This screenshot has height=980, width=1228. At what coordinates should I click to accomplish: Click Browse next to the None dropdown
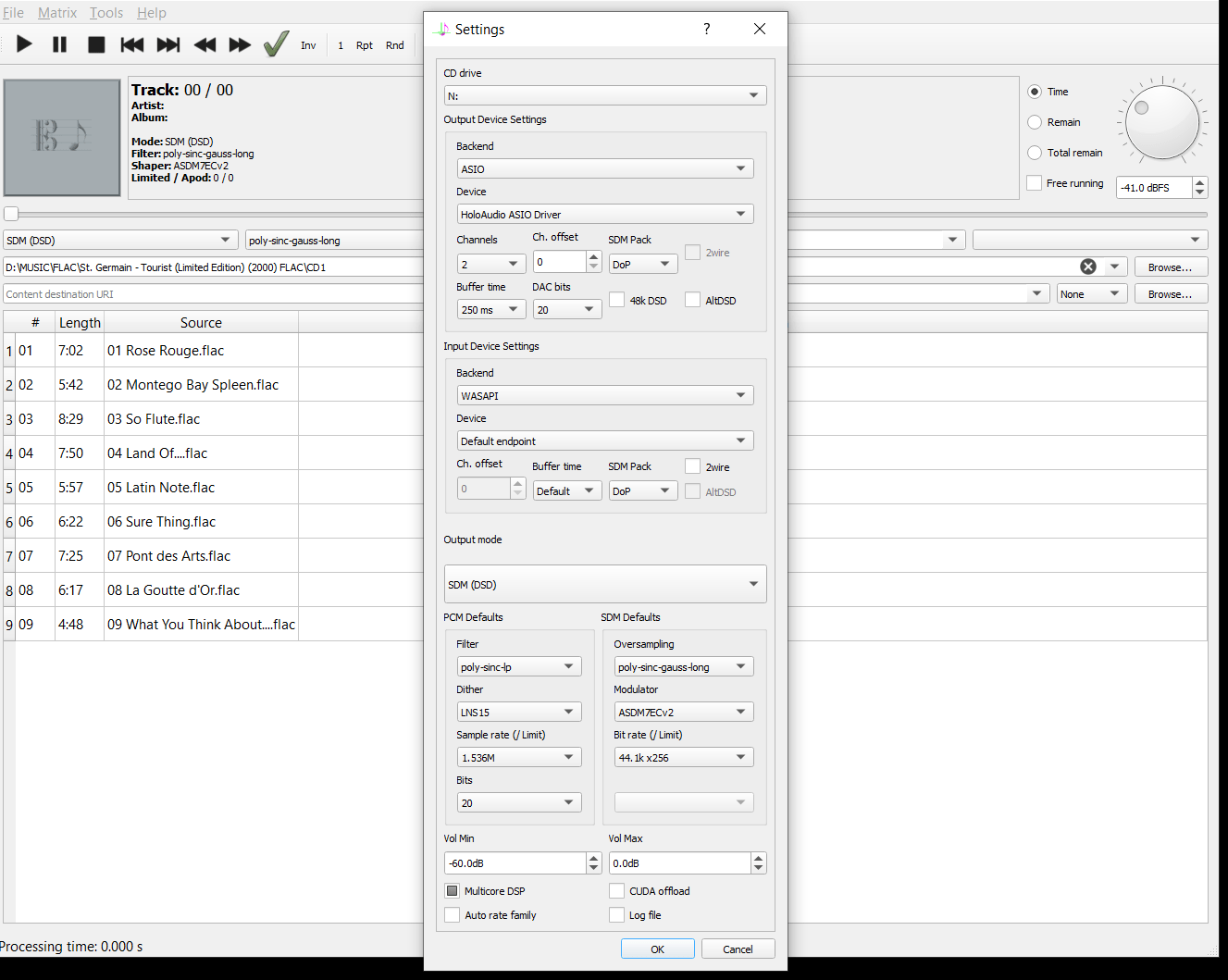(1171, 293)
